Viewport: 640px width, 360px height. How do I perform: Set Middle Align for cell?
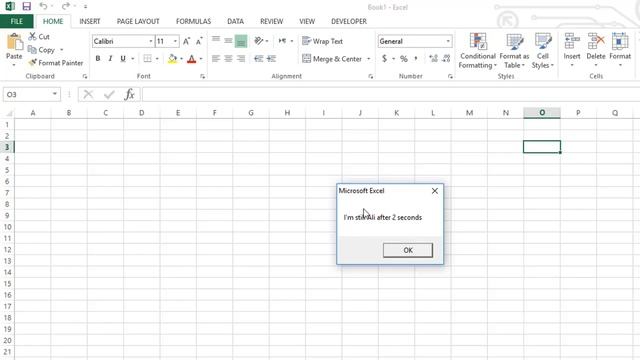[x=228, y=41]
